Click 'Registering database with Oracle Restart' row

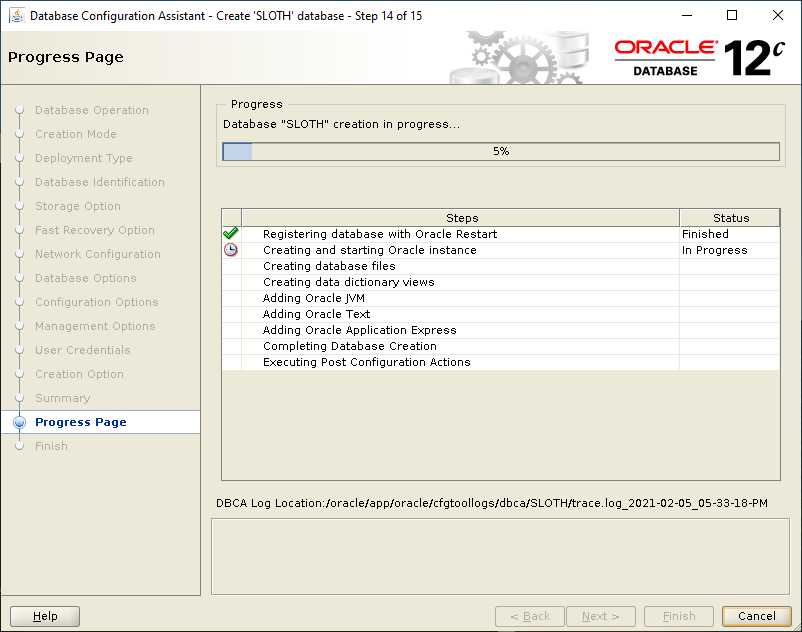501,234
